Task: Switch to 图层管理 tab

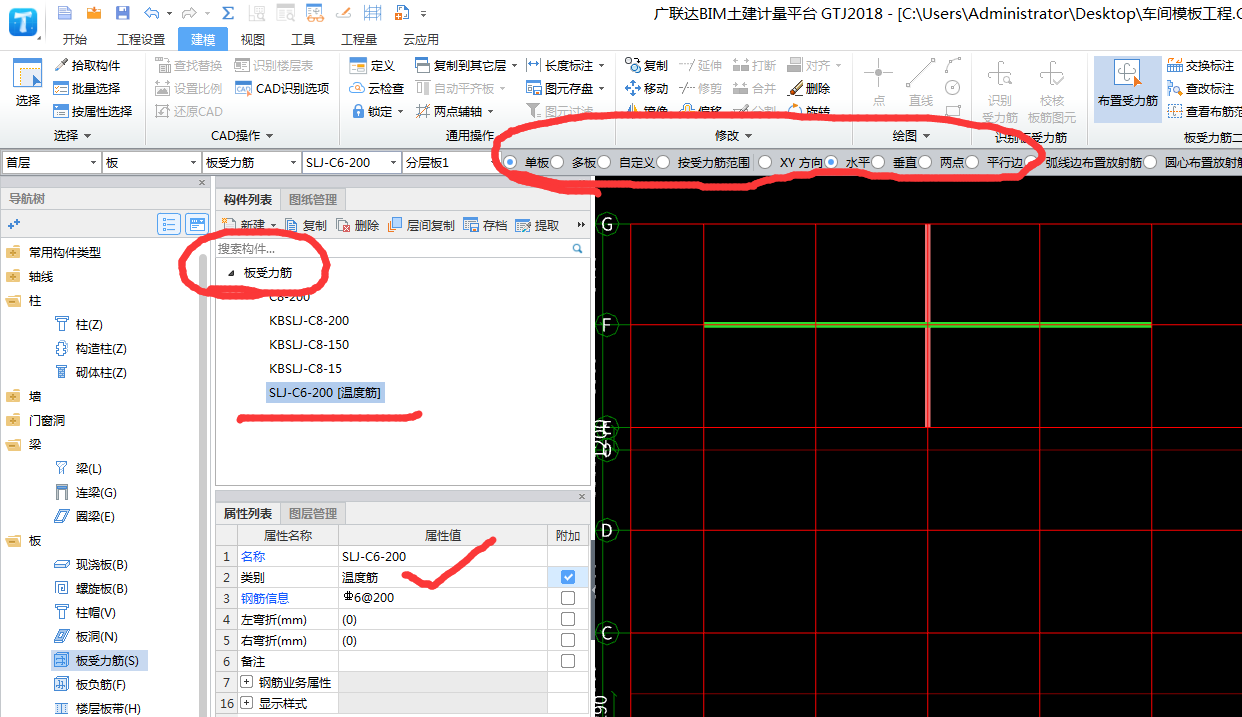Action: coord(313,513)
